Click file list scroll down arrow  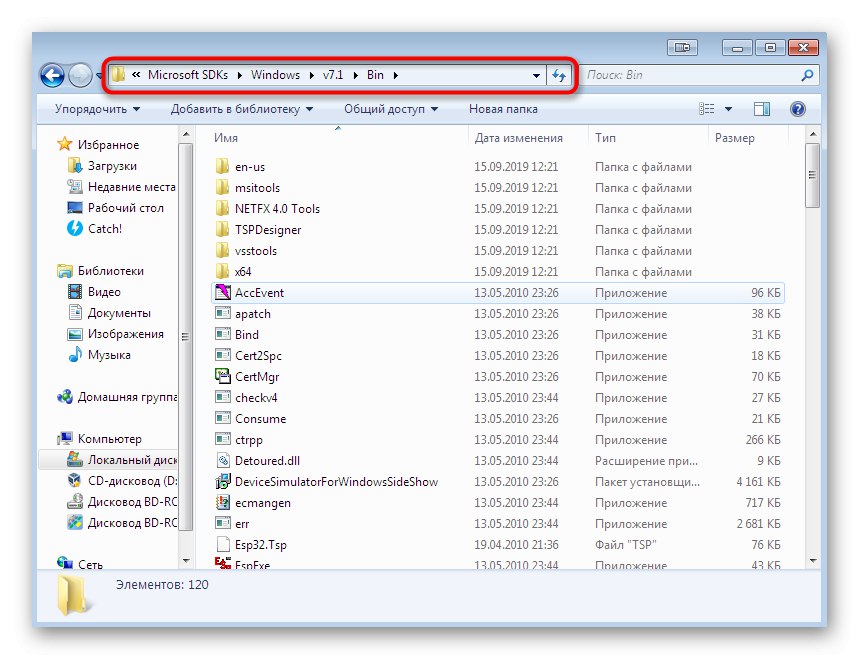tap(813, 560)
